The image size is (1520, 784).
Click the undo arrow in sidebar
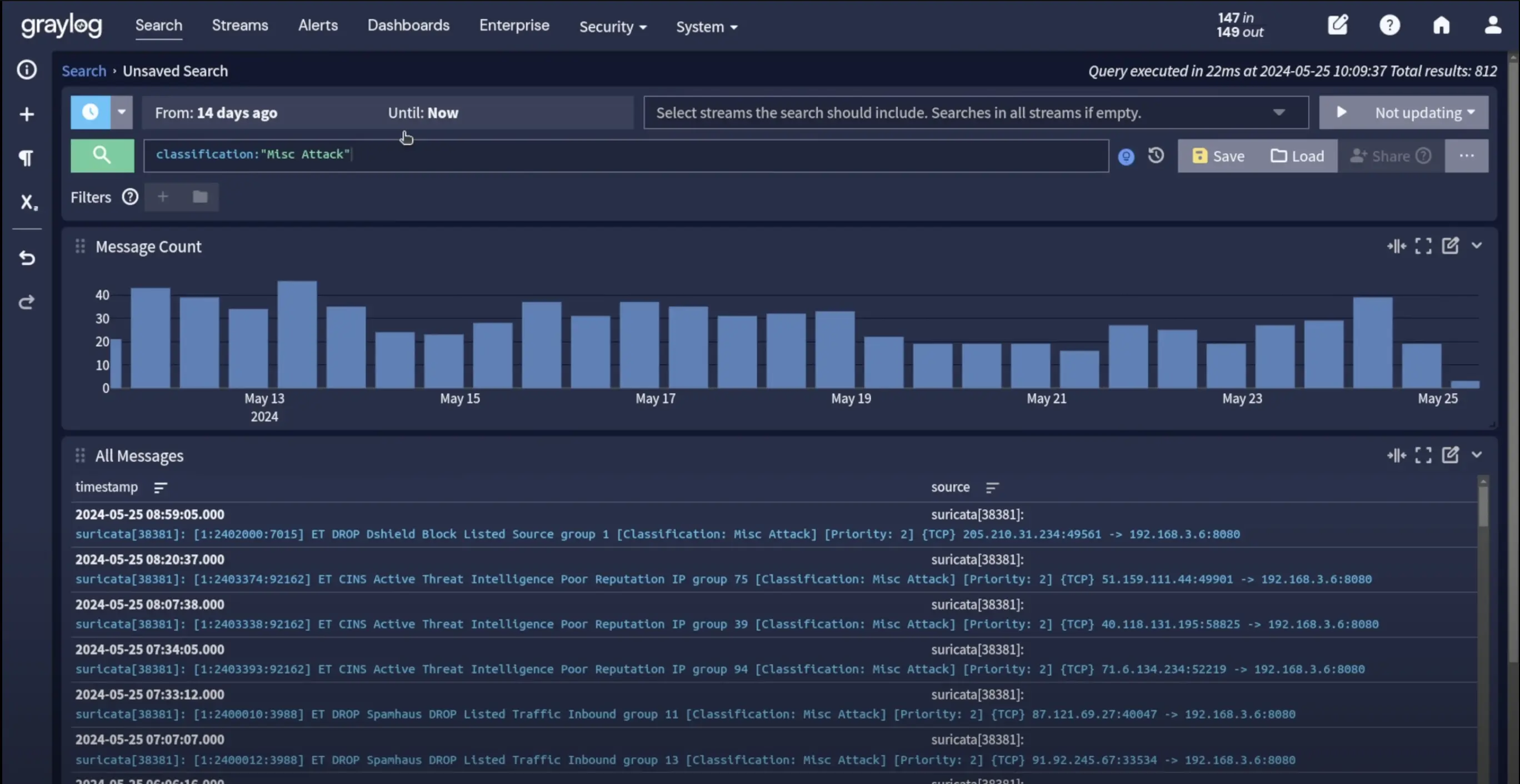[27, 258]
